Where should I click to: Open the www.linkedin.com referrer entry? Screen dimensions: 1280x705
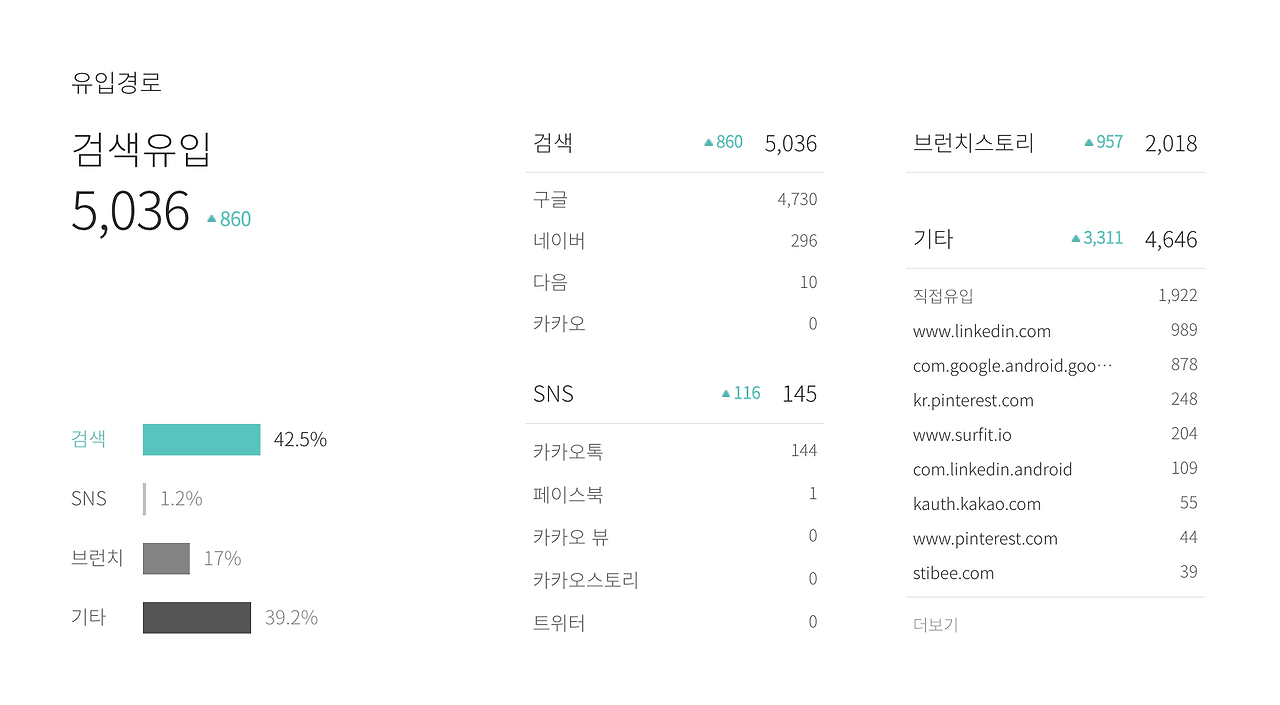[982, 330]
